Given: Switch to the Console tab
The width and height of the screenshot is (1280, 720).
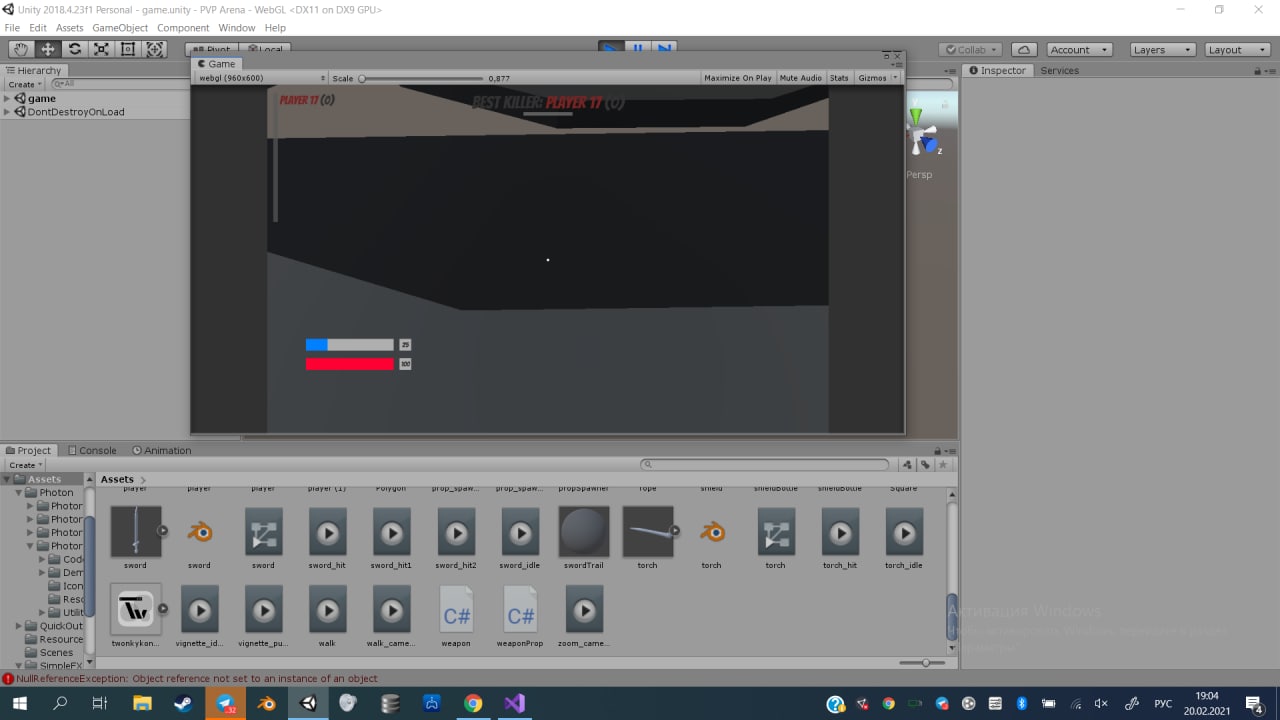Looking at the screenshot, I should pyautogui.click(x=91, y=450).
